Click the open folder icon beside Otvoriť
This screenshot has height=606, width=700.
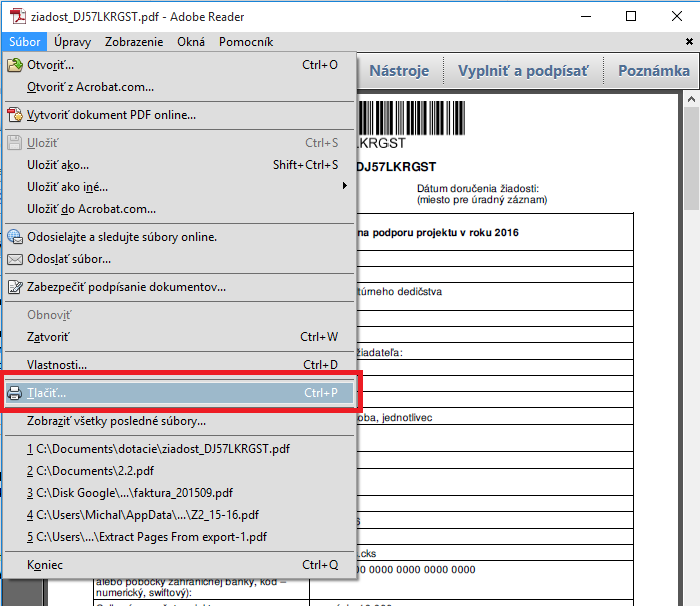coord(15,65)
